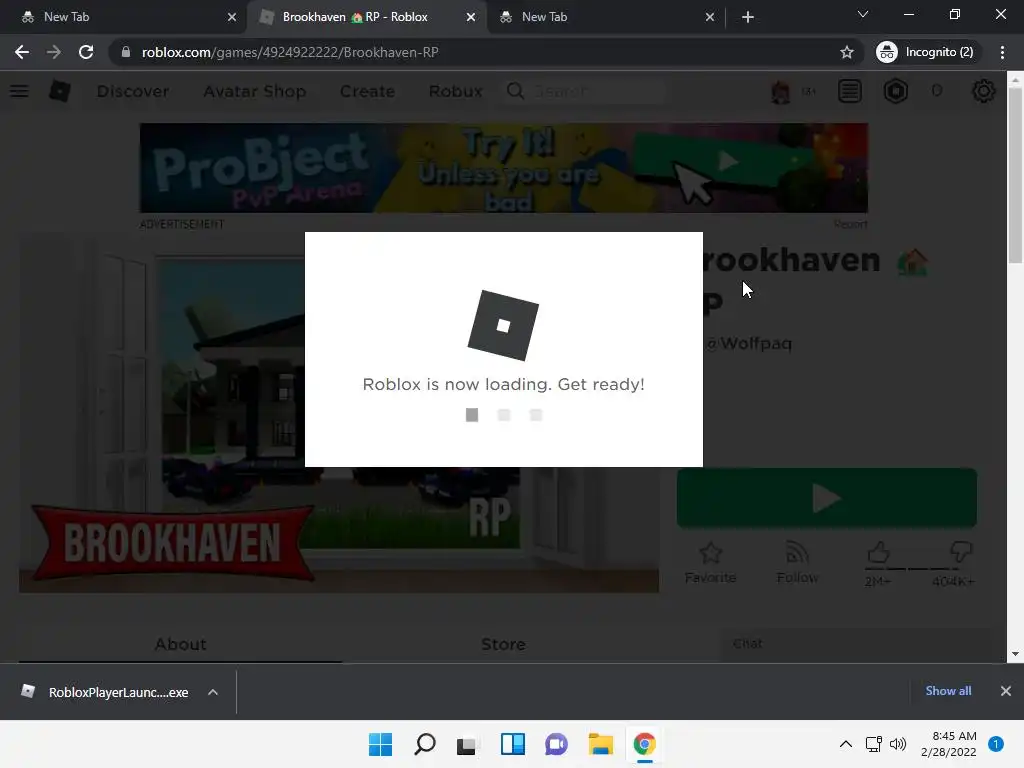Open the notification count badge

click(996, 744)
